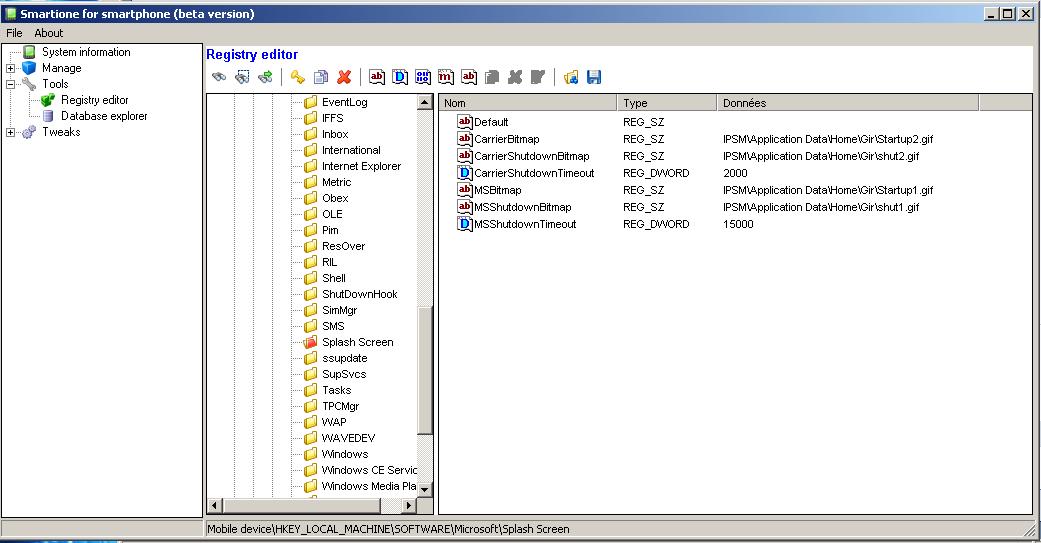Click the vertical scrollbar thumb of registry tree
This screenshot has height=543, width=1041.
(425, 370)
